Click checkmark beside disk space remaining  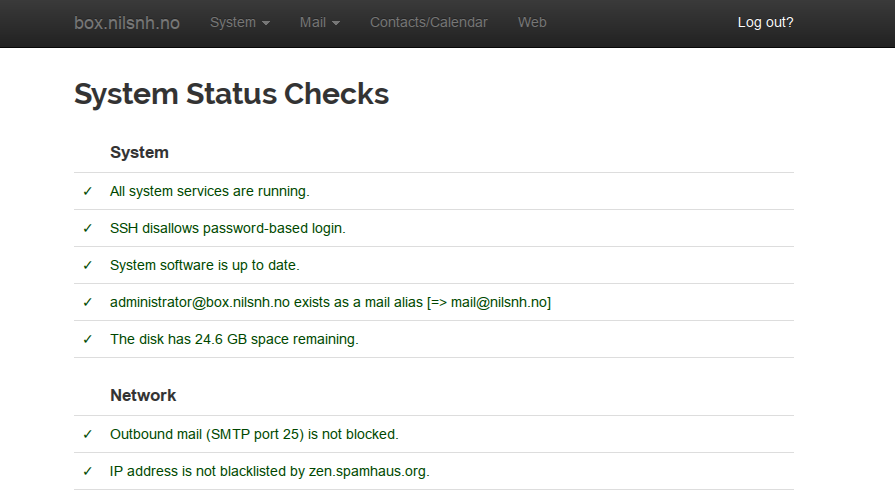pyautogui.click(x=87, y=340)
